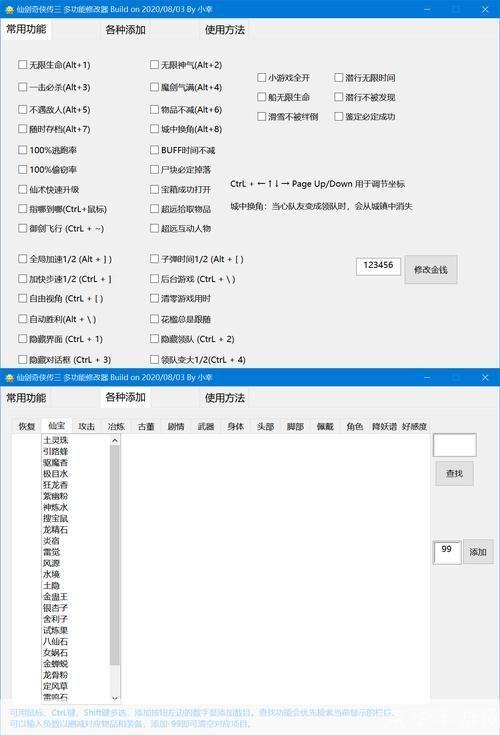
Task: Tick the 魔剑气满(Alt+4) option
Action: (x=154, y=87)
